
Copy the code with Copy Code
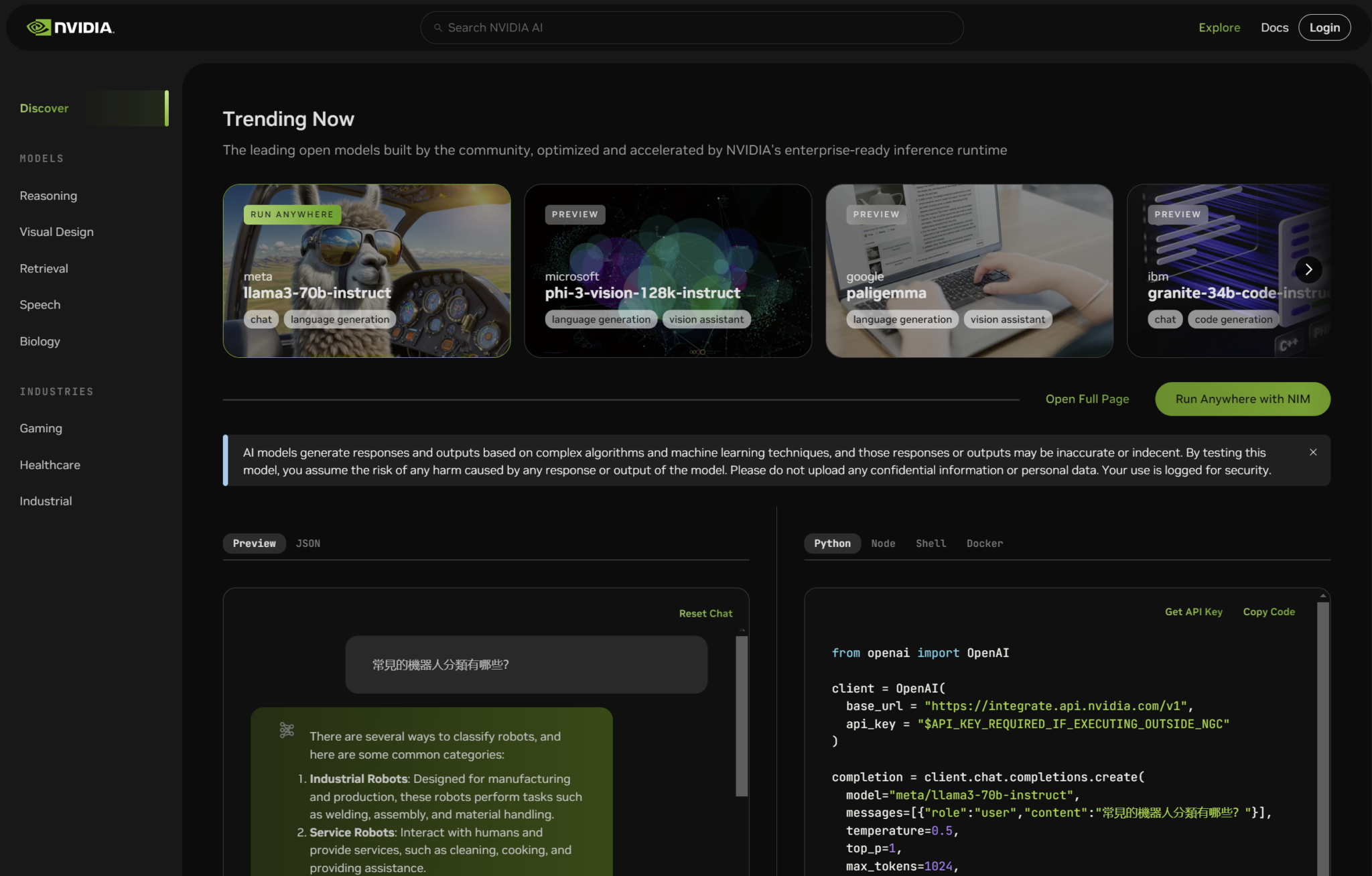(1268, 612)
